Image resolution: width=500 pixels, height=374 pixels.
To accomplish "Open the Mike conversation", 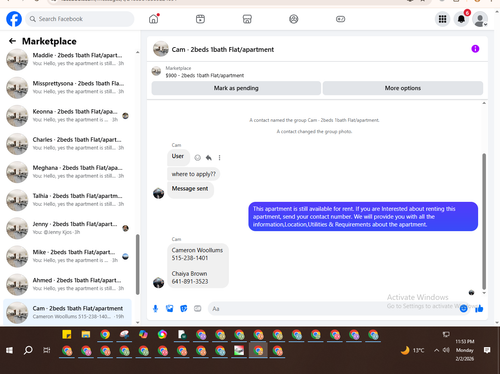I will coord(68,256).
